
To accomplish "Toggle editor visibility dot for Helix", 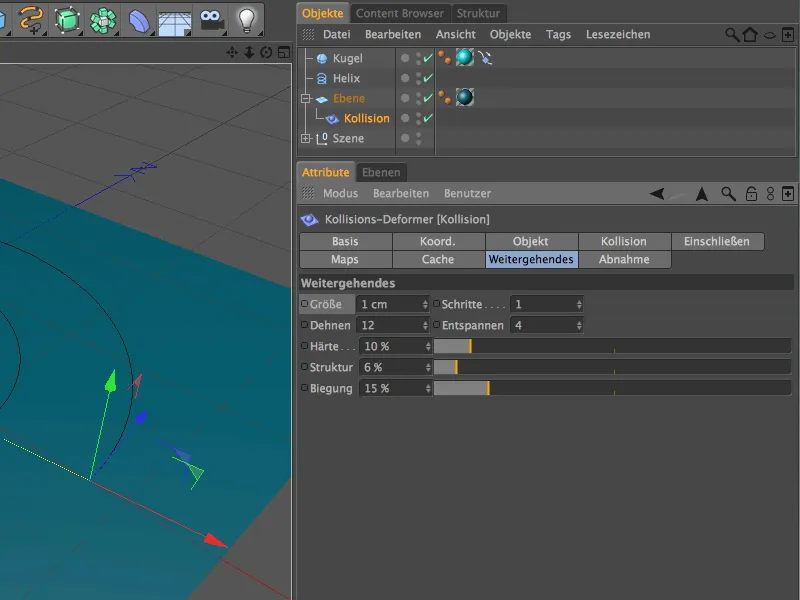I will coord(404,77).
